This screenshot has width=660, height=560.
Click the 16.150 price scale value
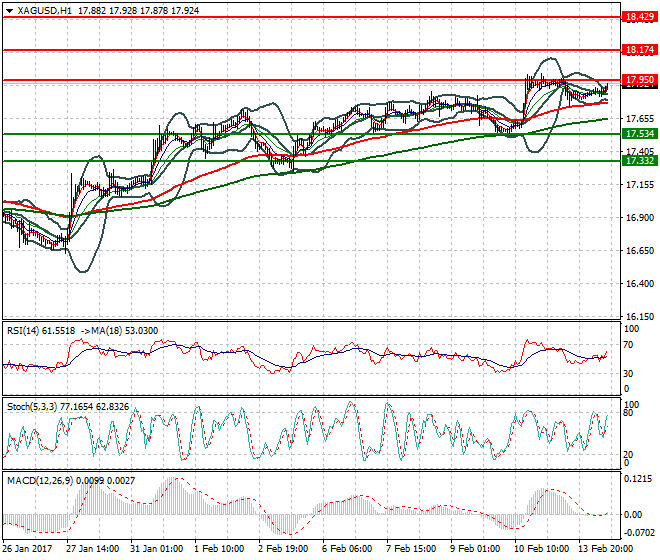(640, 316)
